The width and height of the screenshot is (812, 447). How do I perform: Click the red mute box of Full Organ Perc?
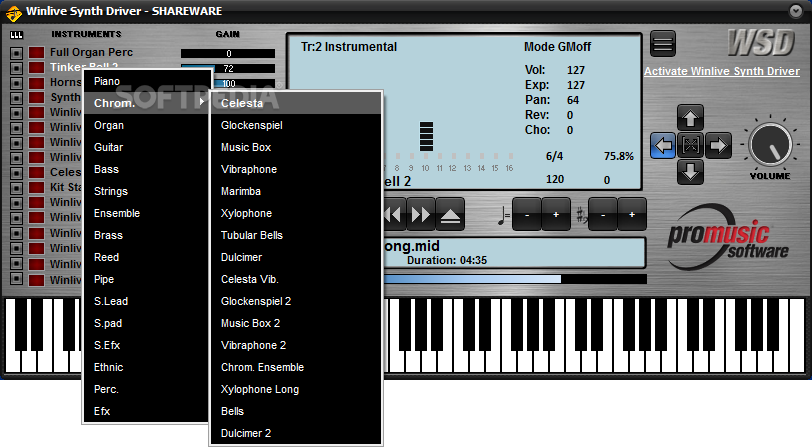tap(36, 53)
